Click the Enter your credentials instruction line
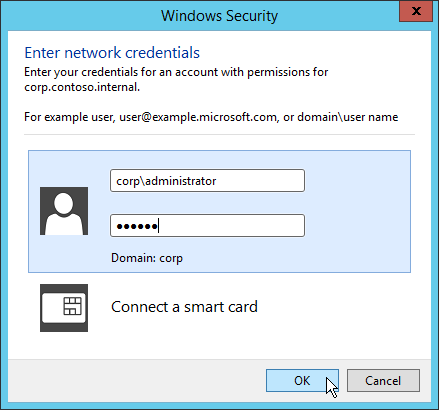 176,72
